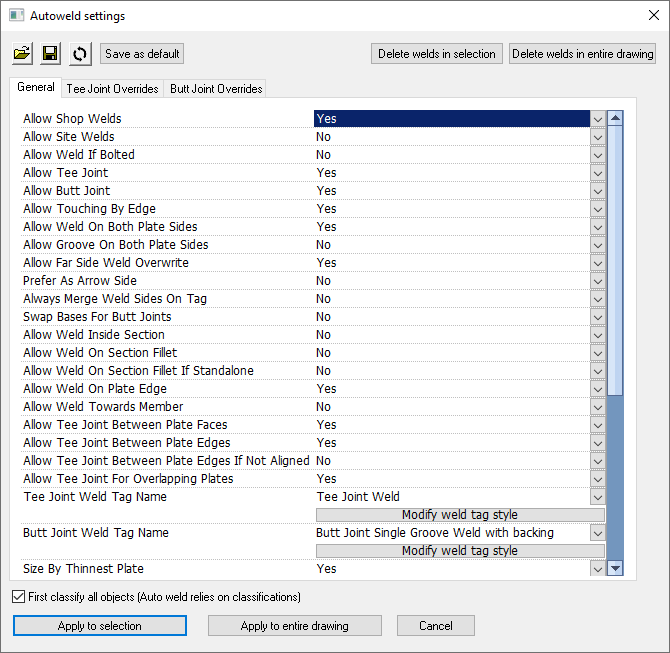Click the scrollbar down arrow in settings list
Image resolution: width=670 pixels, height=653 pixels.
(616, 568)
